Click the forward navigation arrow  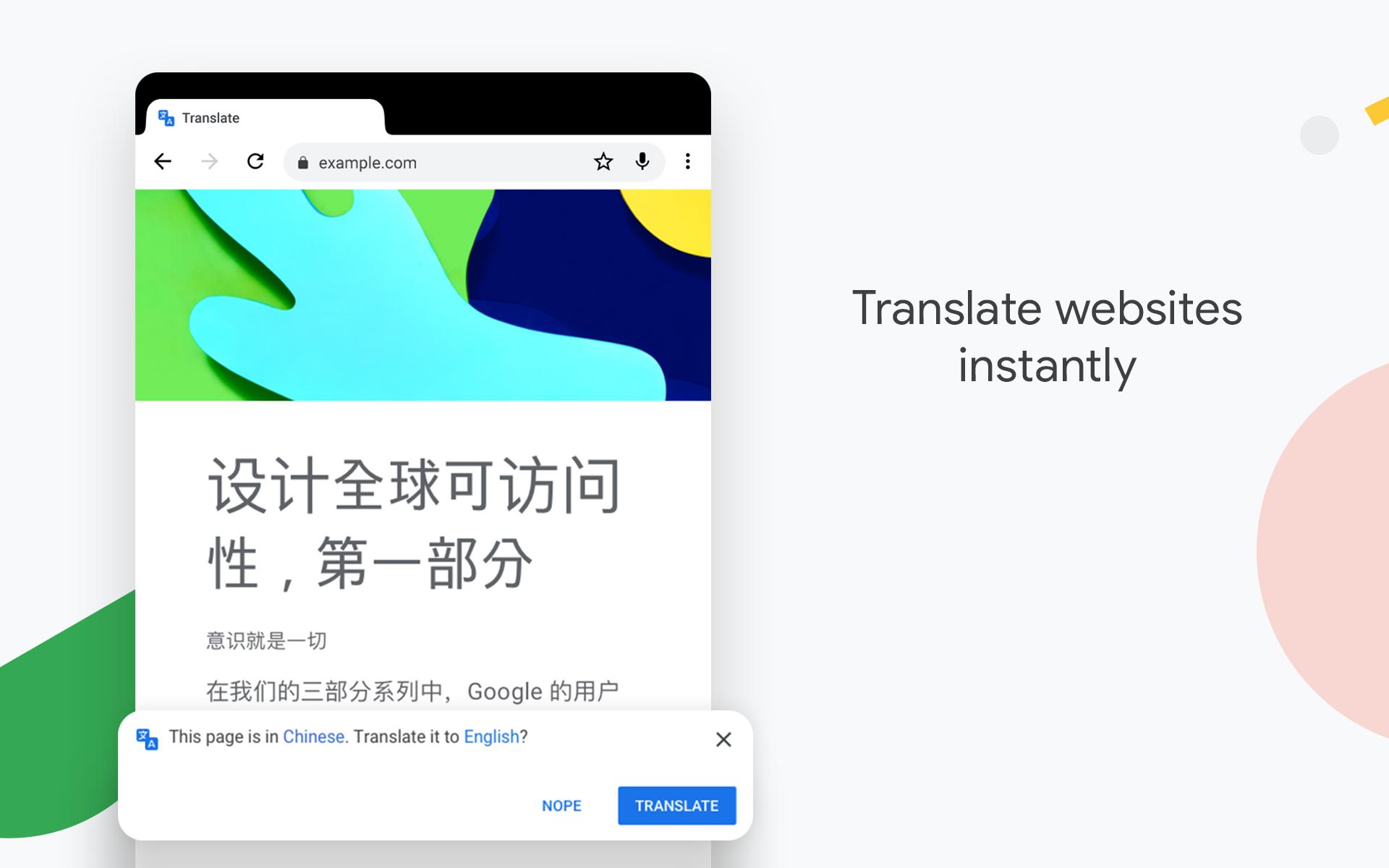(x=209, y=163)
